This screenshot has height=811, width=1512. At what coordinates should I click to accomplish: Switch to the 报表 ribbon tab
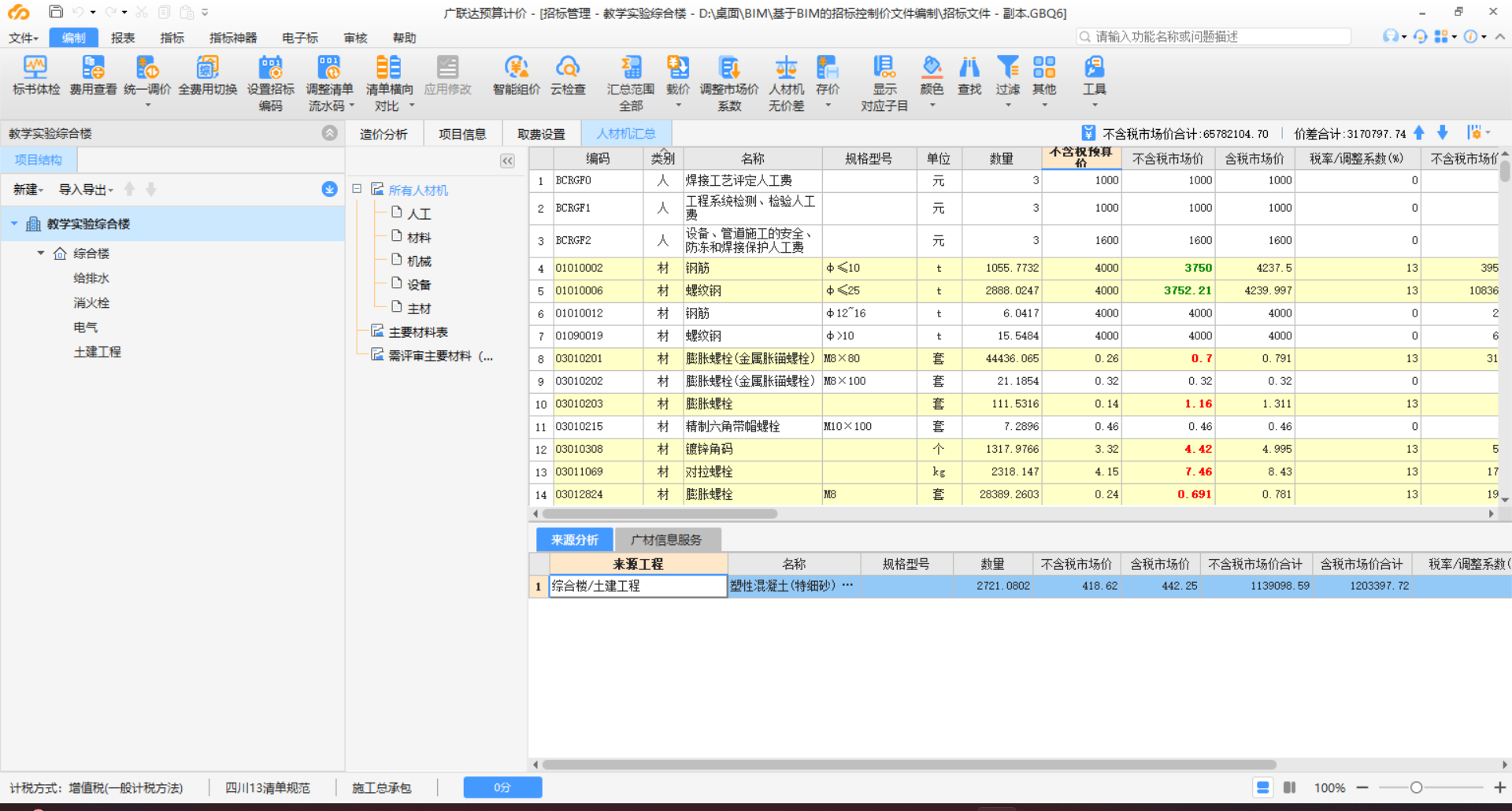click(x=123, y=38)
